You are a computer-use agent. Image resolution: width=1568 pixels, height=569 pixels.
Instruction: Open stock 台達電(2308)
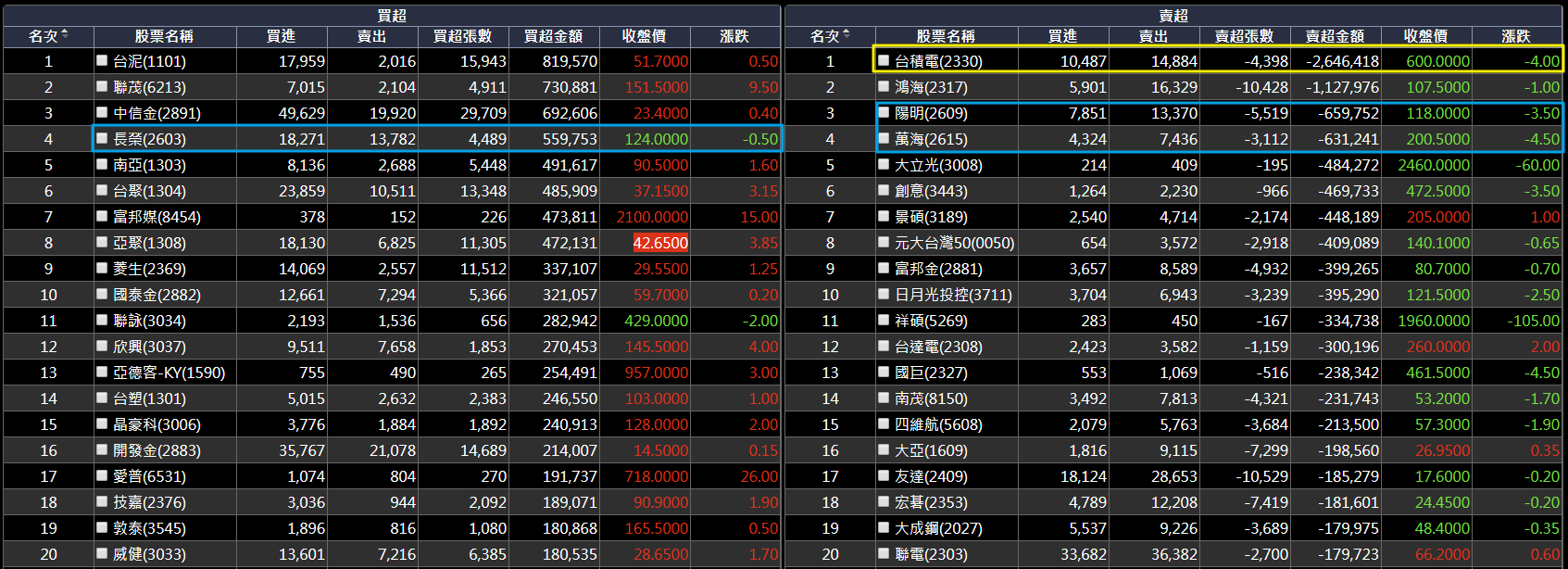point(938,347)
